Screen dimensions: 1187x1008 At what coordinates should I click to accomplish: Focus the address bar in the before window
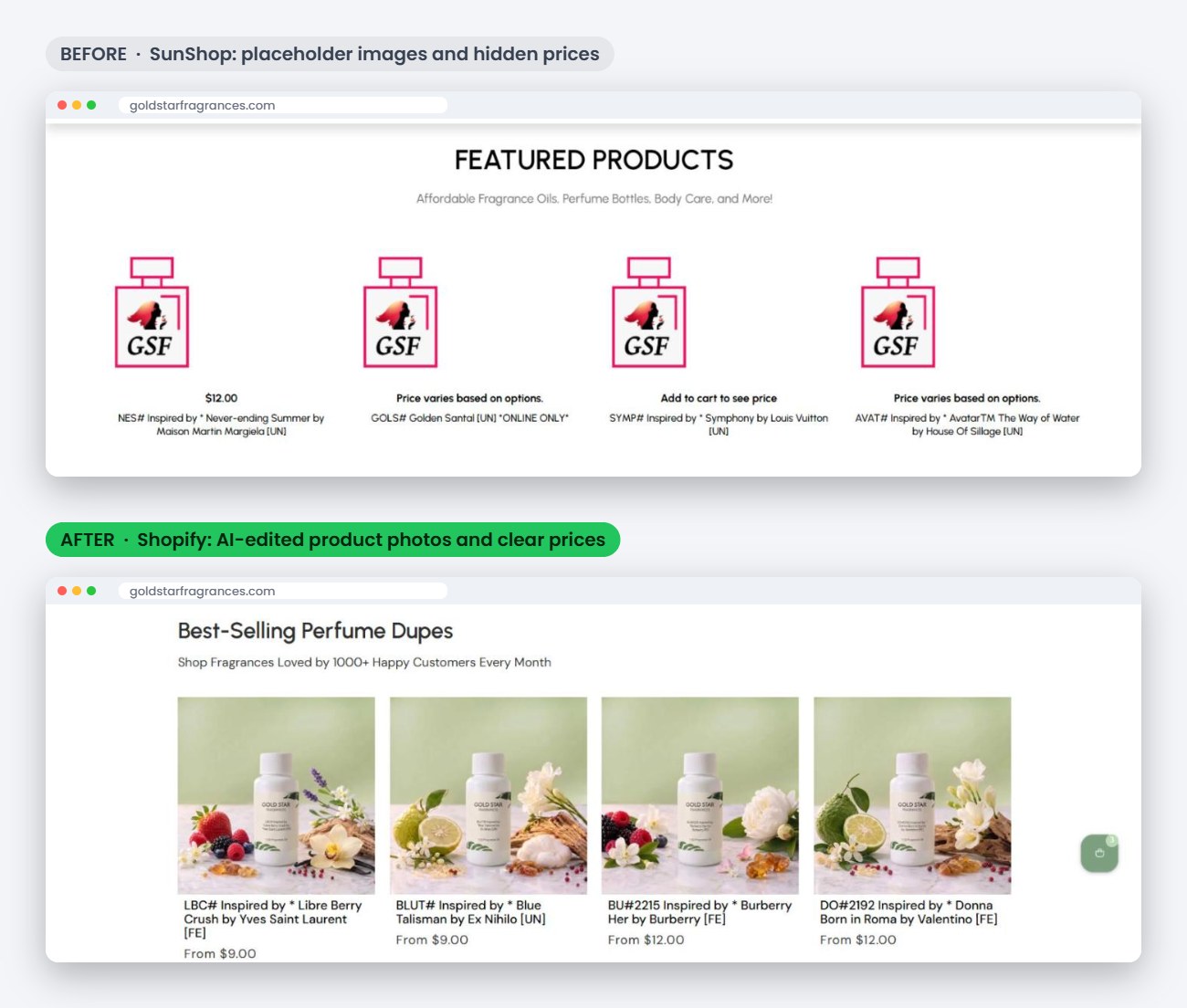pyautogui.click(x=283, y=105)
